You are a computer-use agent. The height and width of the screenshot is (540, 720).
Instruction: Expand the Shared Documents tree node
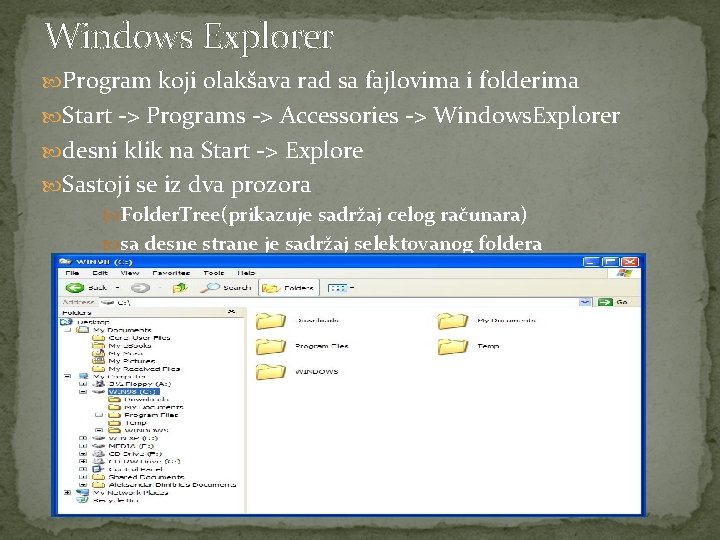tap(83, 477)
